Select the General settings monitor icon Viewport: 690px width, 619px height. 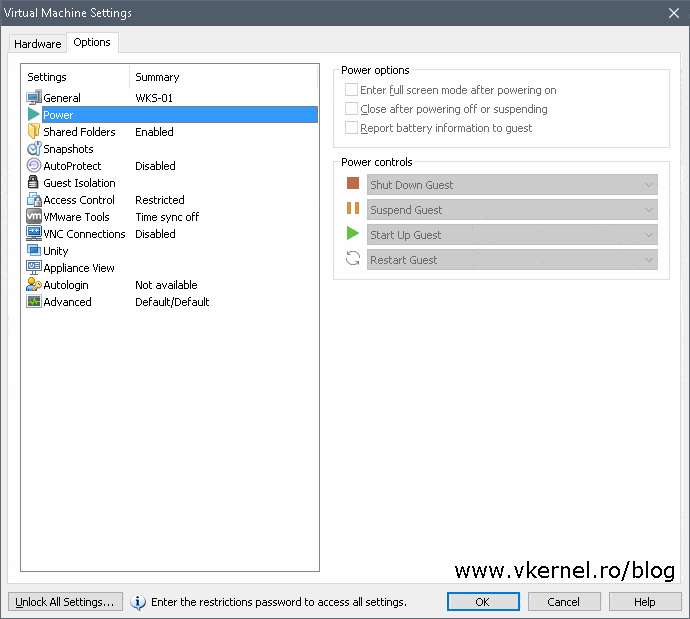point(34,97)
